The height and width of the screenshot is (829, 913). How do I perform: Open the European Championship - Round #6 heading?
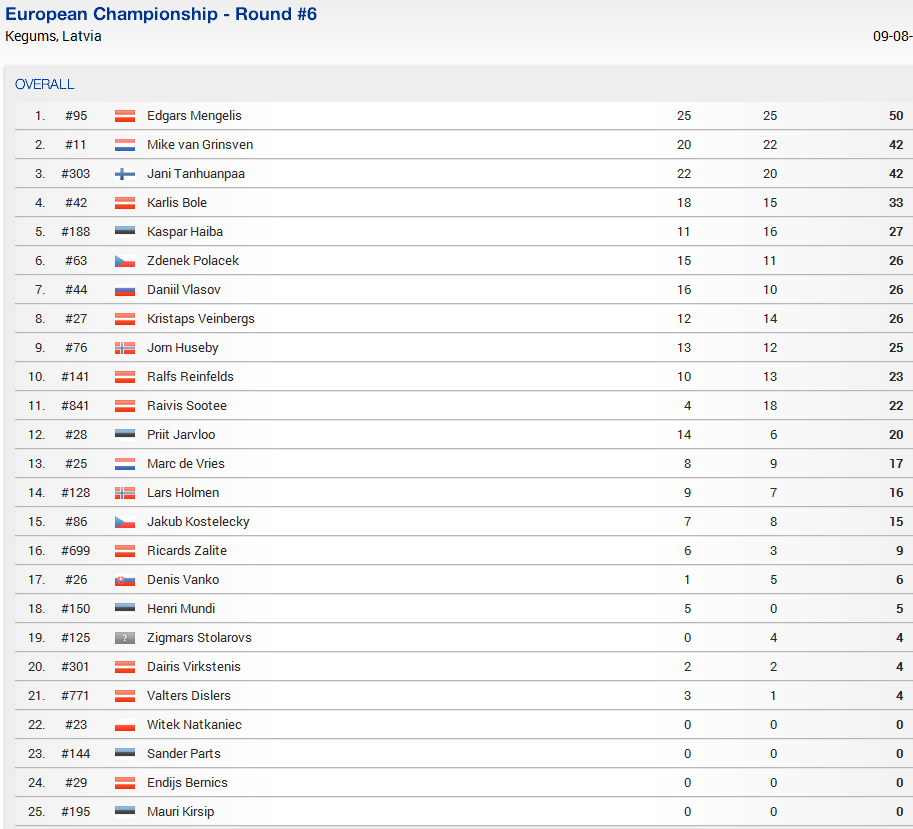pyautogui.click(x=161, y=15)
